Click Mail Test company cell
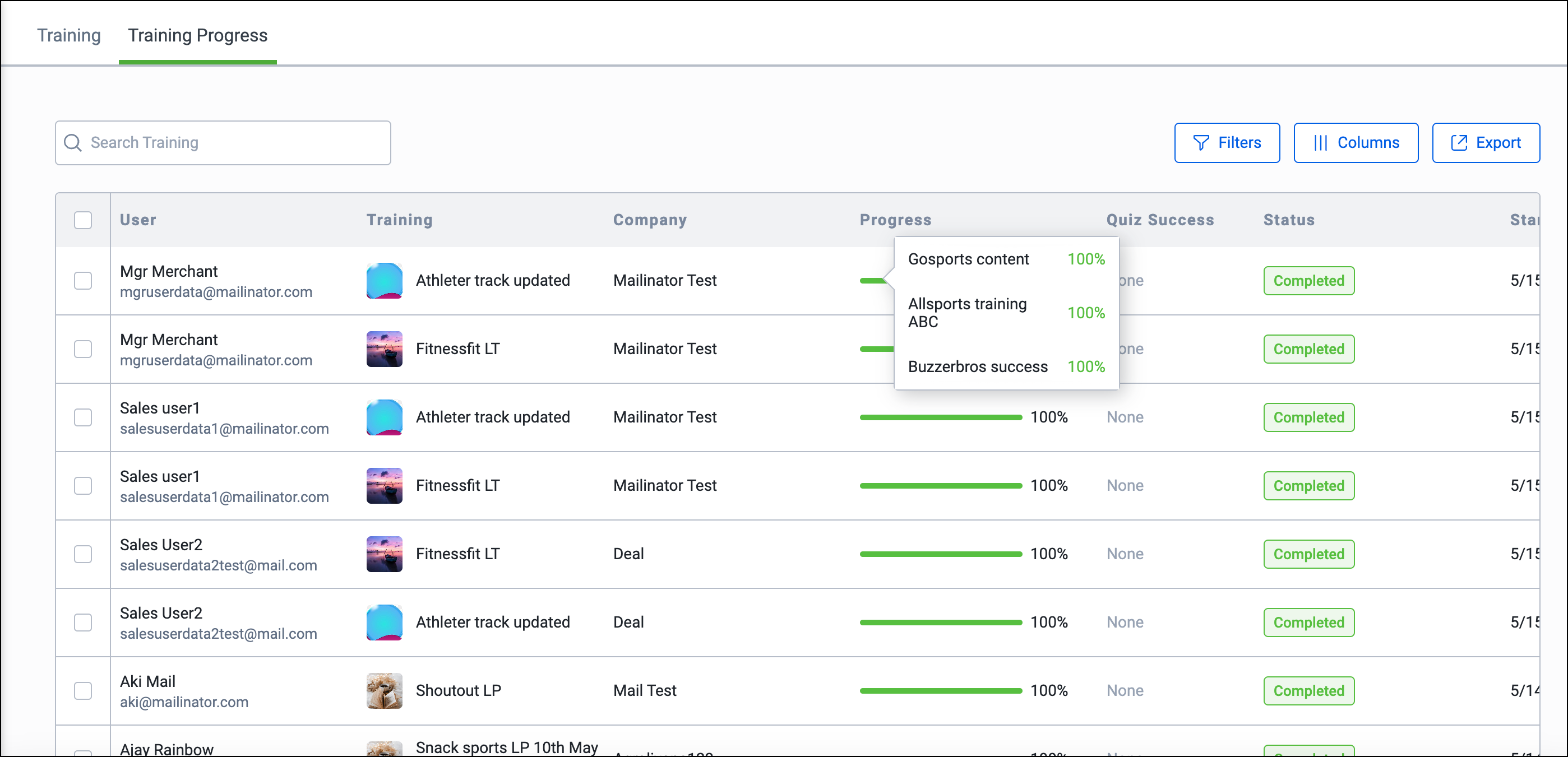1568x757 pixels. pyautogui.click(x=645, y=691)
